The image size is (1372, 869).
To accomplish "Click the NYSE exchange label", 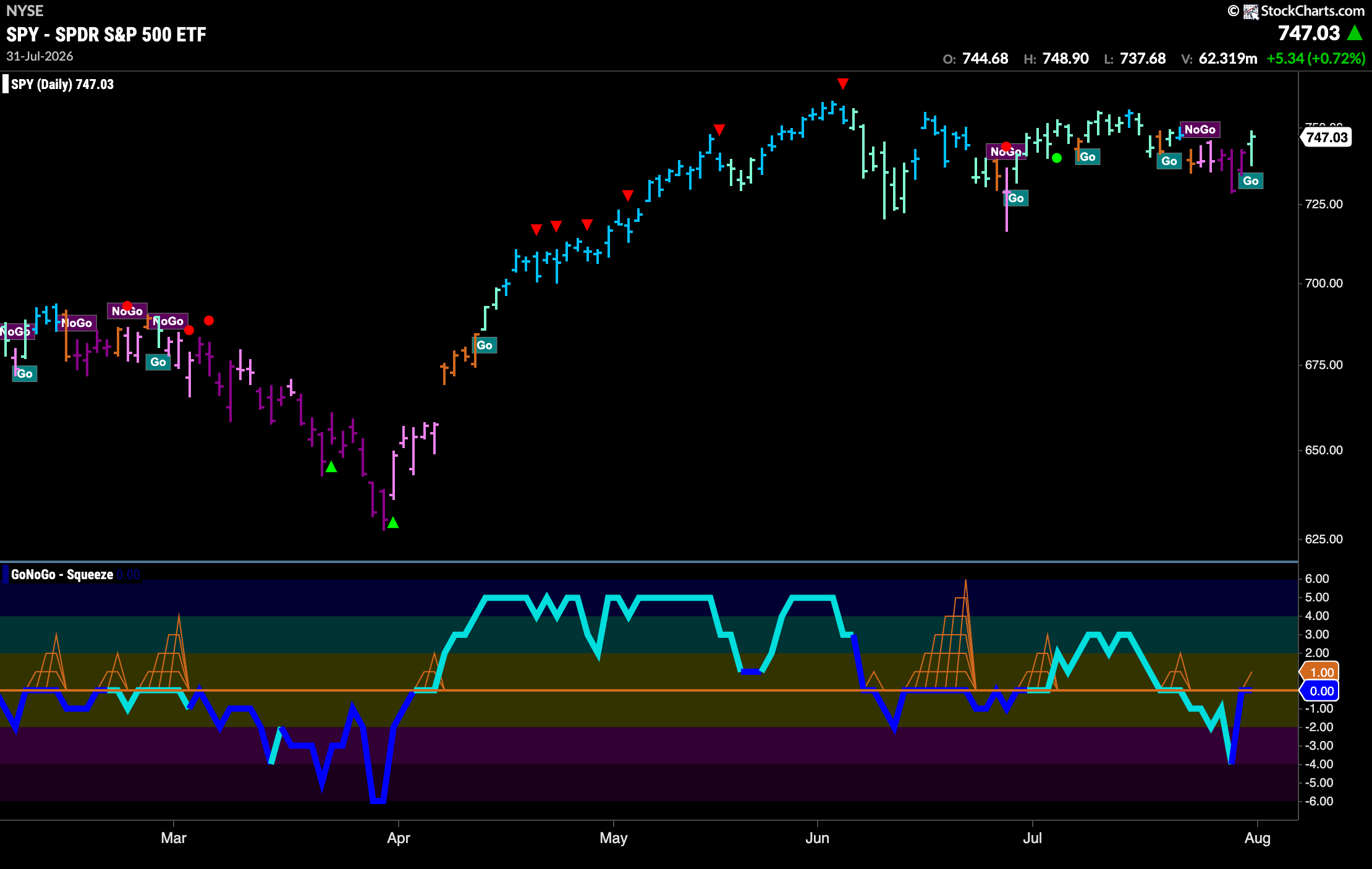I will click(x=25, y=11).
